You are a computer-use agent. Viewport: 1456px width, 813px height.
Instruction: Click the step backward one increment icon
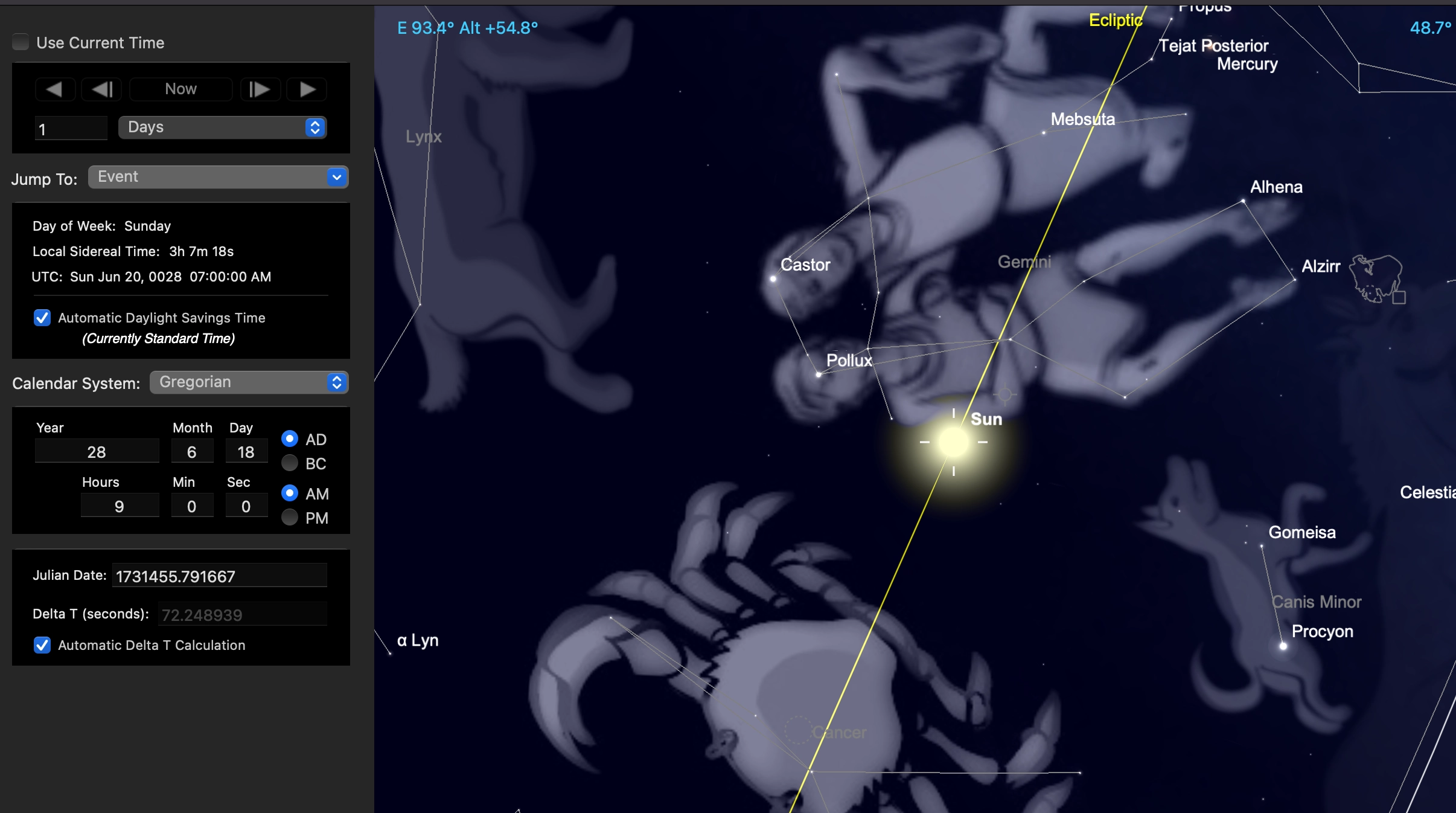(x=102, y=89)
